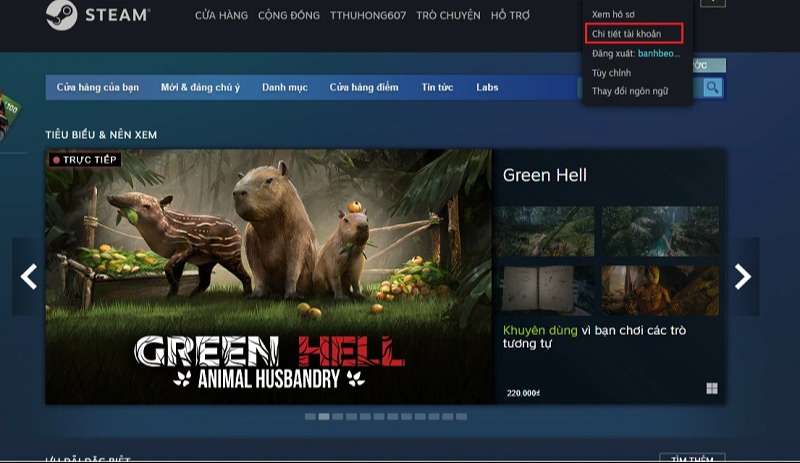Select the first carousel page dot
800x463 pixels.
tap(310, 417)
